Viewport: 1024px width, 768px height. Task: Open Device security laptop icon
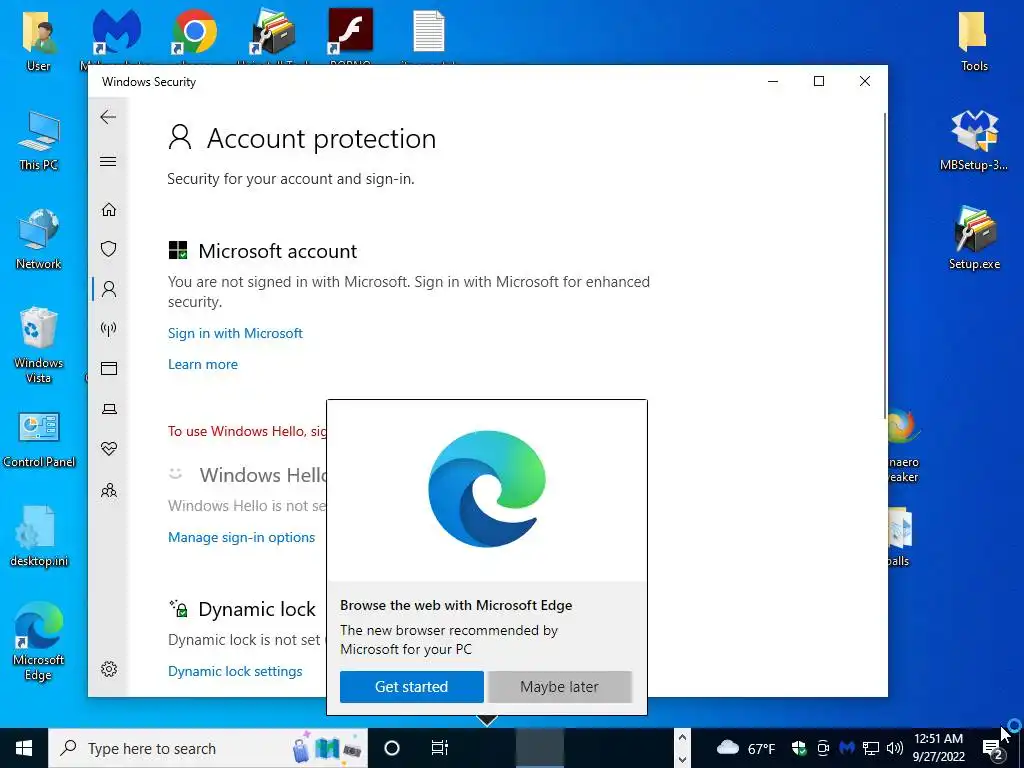tap(109, 409)
